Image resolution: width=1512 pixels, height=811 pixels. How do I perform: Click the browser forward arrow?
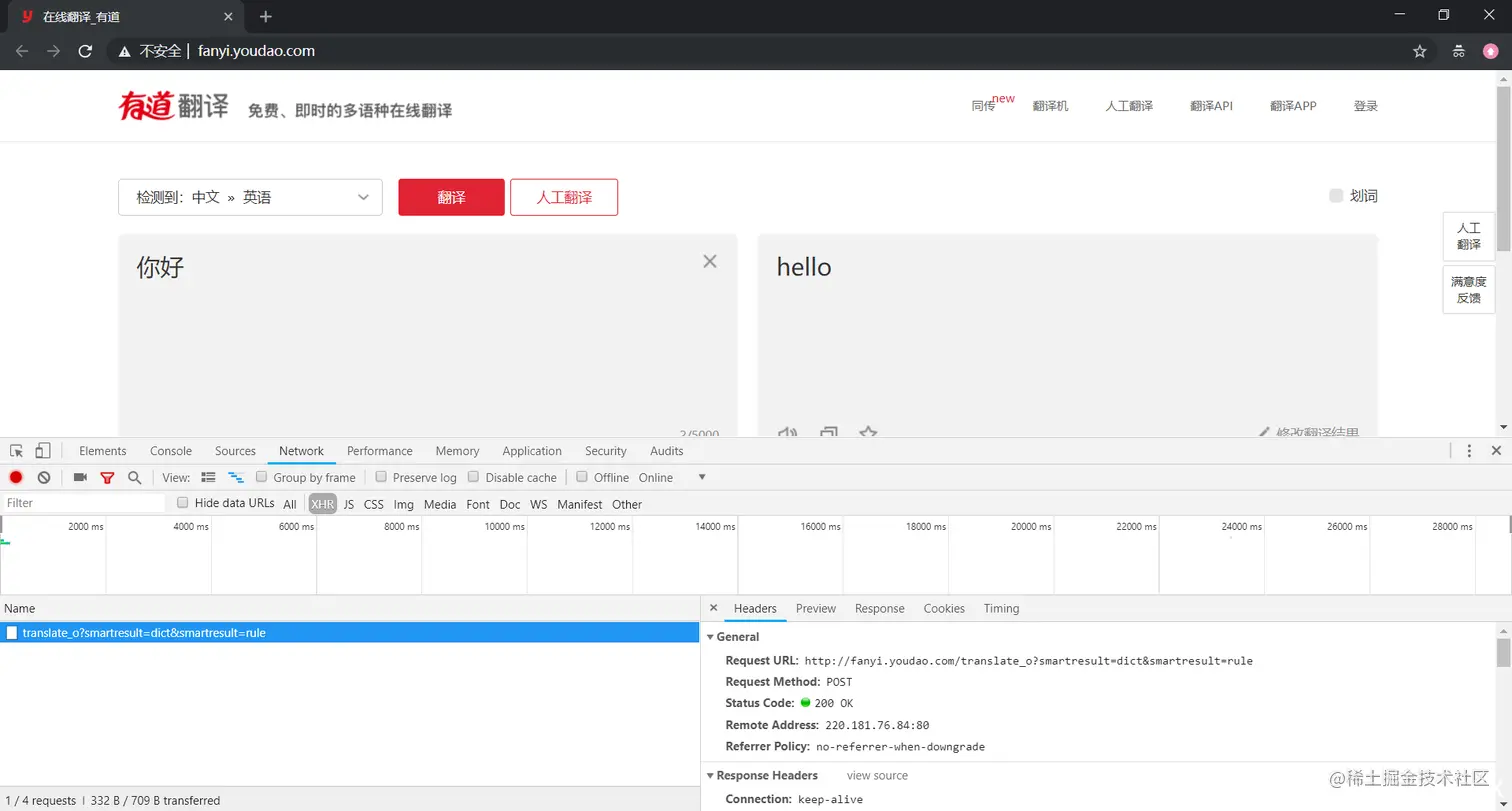click(54, 51)
